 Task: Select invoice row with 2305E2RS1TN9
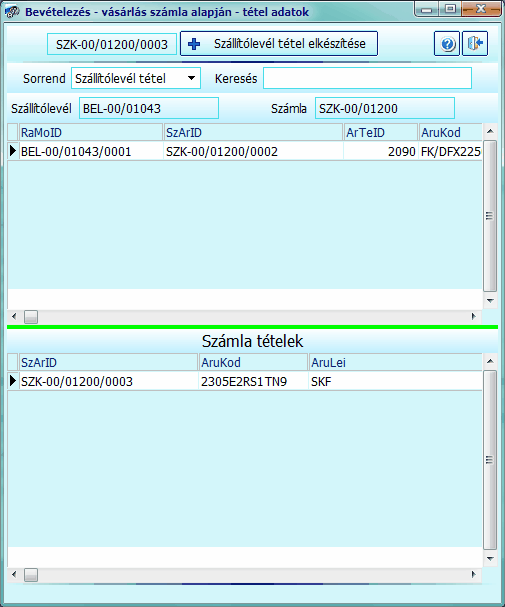point(245,382)
